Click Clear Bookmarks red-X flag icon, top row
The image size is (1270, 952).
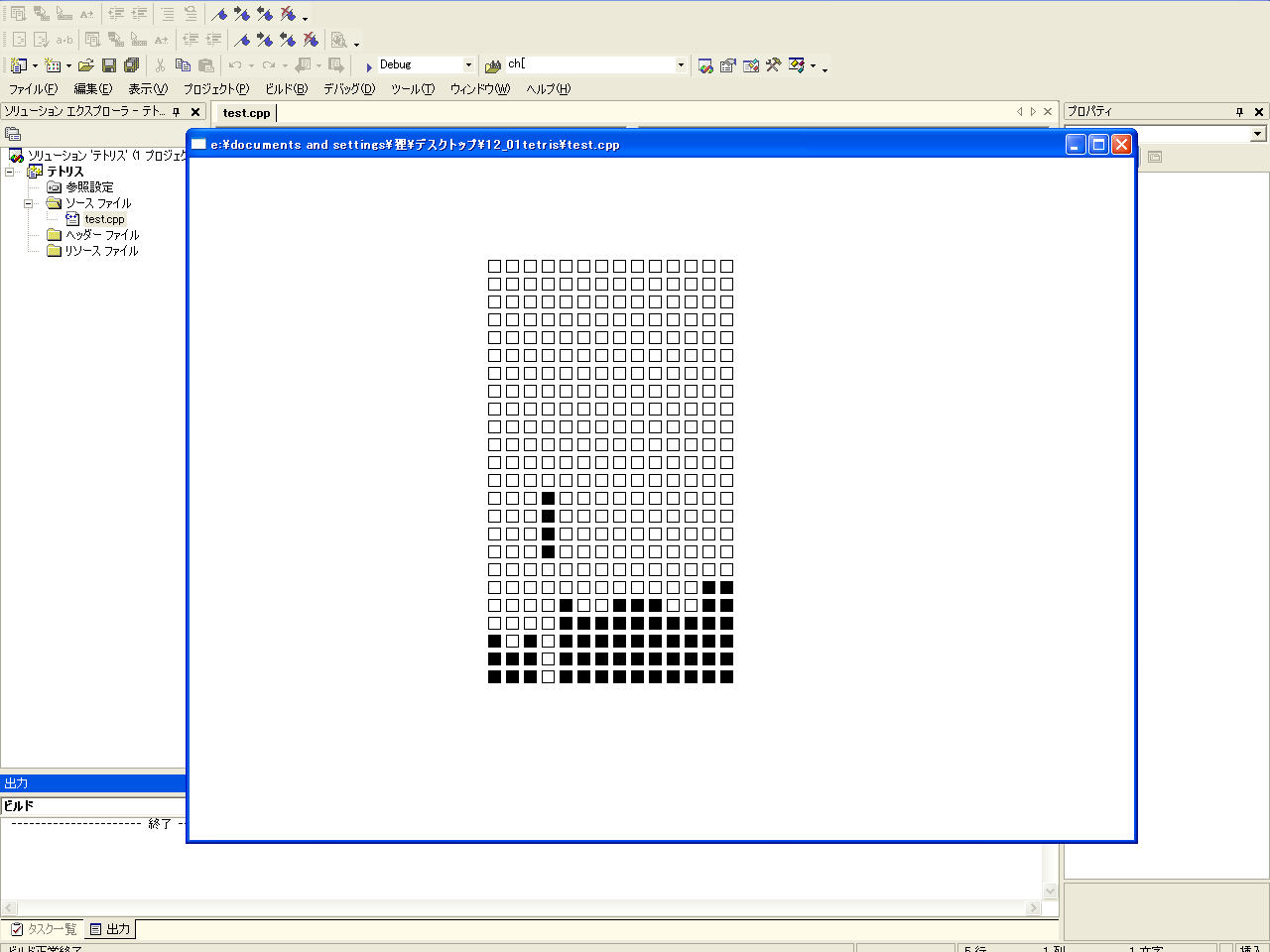[x=288, y=14]
